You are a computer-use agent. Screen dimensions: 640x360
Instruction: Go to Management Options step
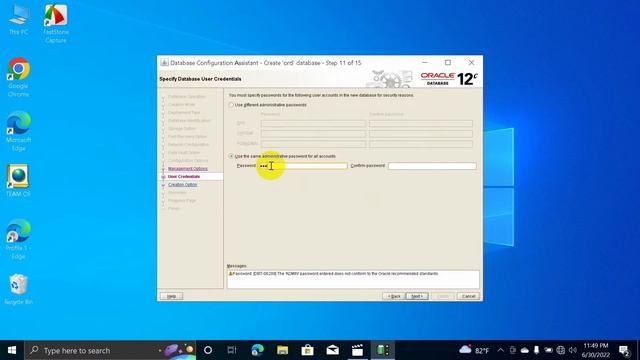pyautogui.click(x=188, y=169)
